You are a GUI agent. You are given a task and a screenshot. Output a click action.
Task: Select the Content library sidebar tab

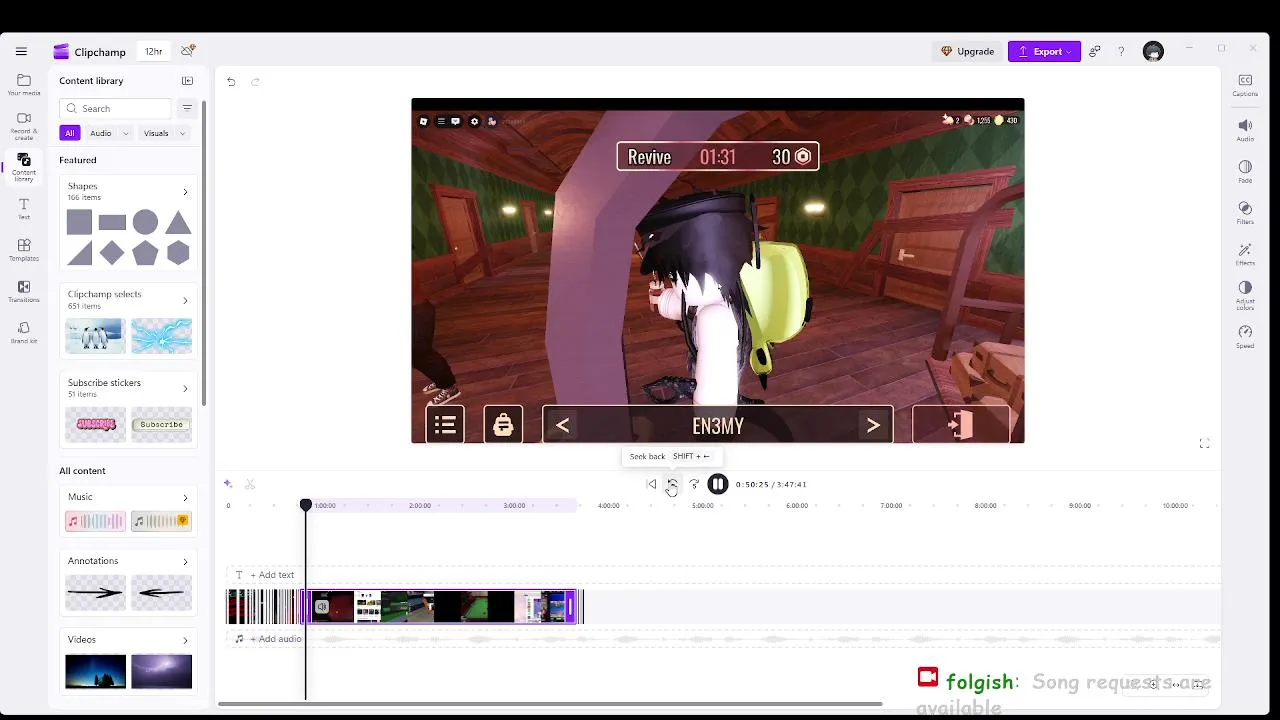[24, 167]
